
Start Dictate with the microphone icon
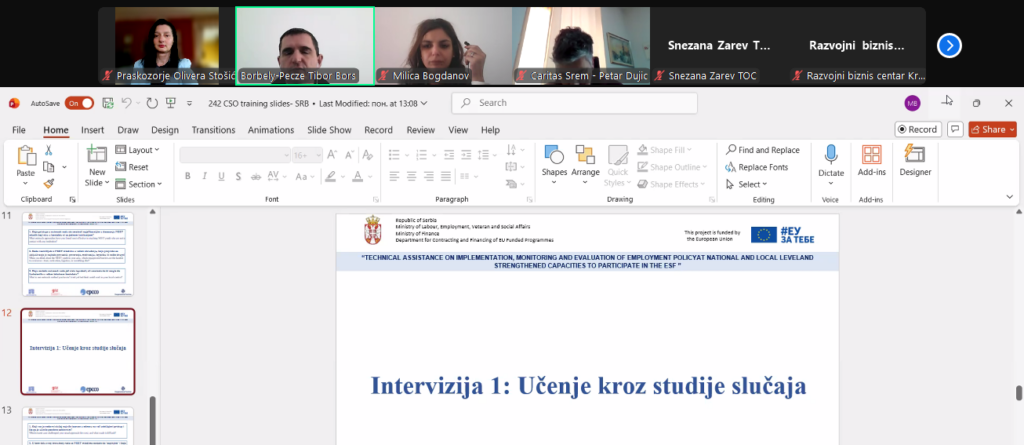(830, 160)
